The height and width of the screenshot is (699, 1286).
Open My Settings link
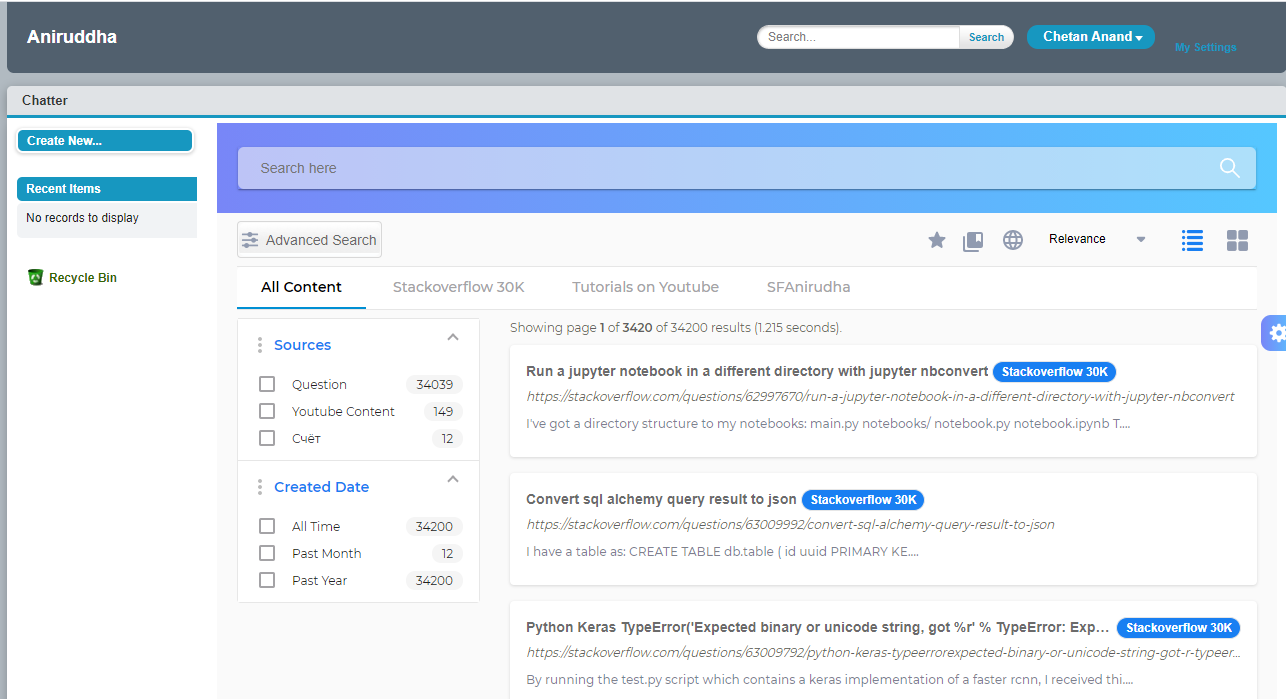pyautogui.click(x=1205, y=47)
